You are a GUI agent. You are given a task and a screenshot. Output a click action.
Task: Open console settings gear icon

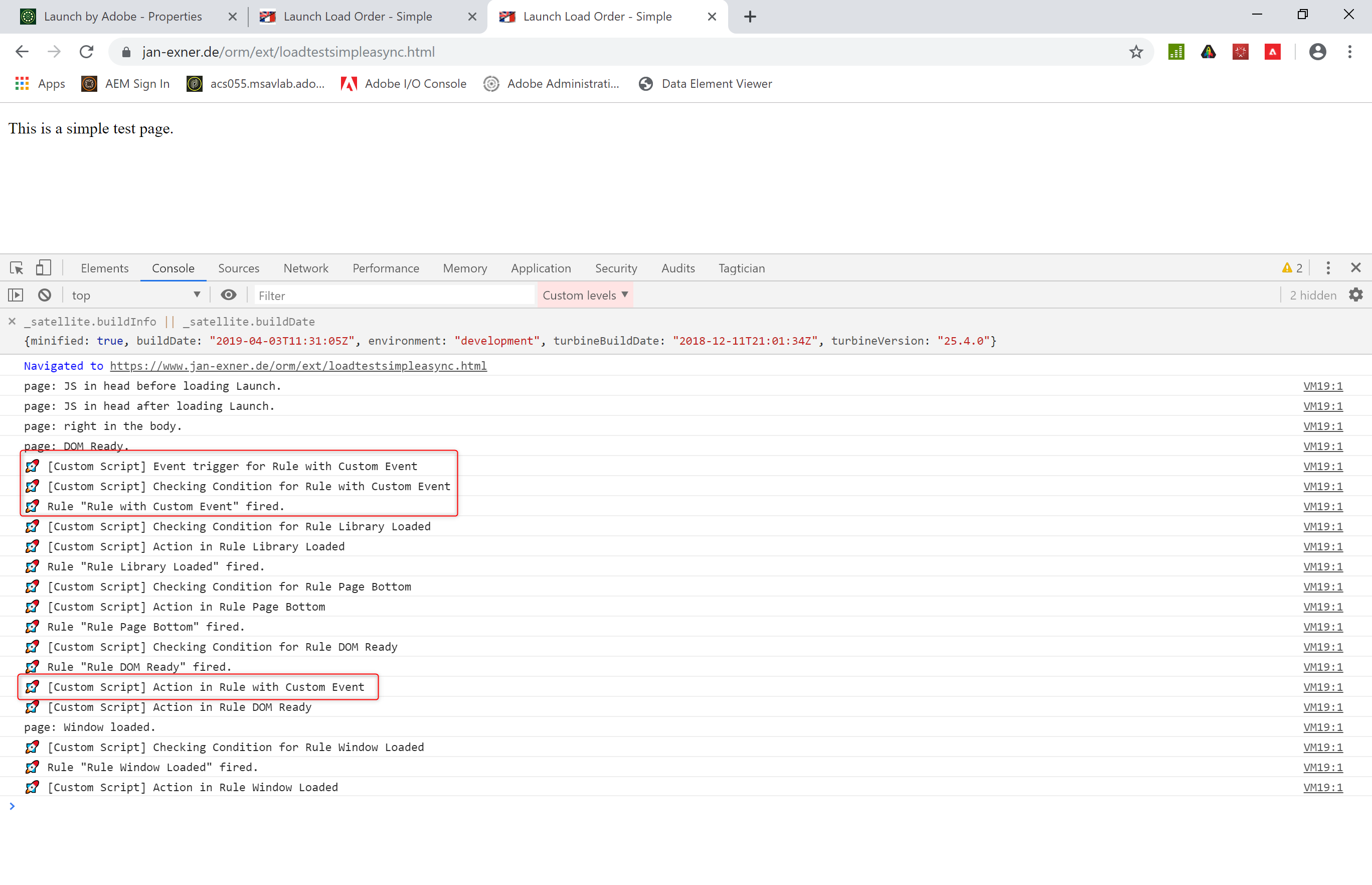[x=1355, y=295]
